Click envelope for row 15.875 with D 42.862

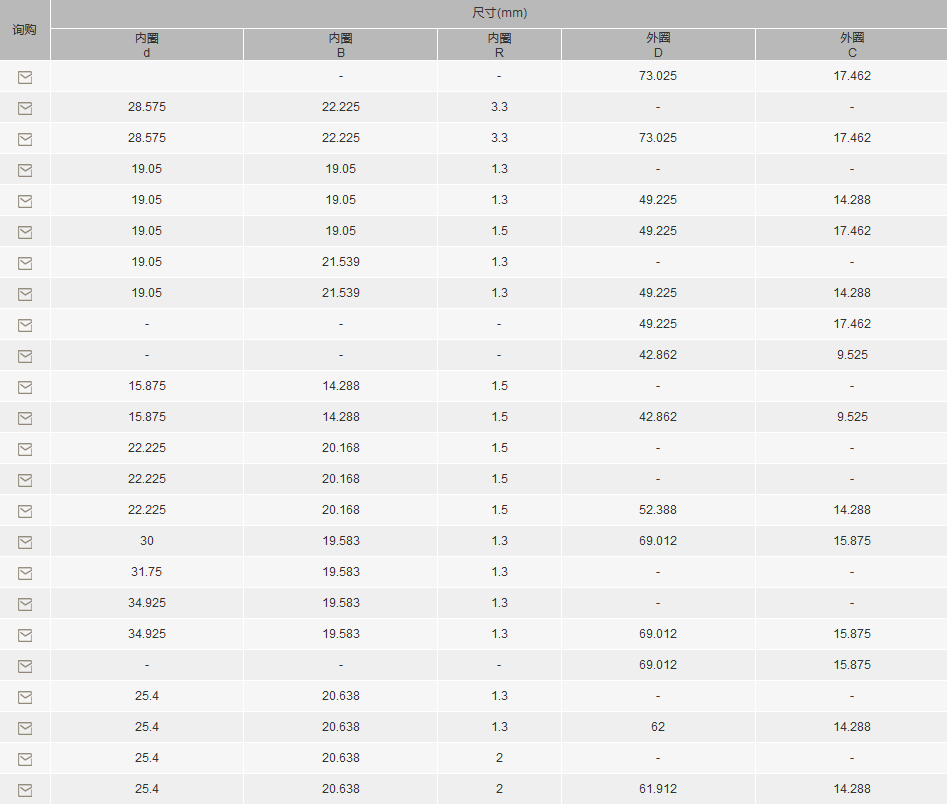[25, 418]
